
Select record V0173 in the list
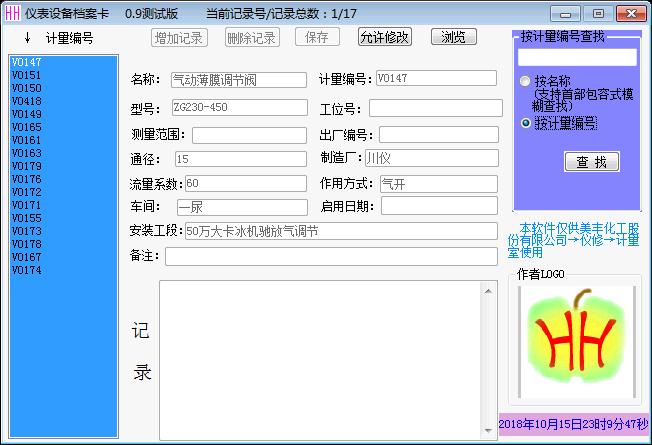point(63,231)
